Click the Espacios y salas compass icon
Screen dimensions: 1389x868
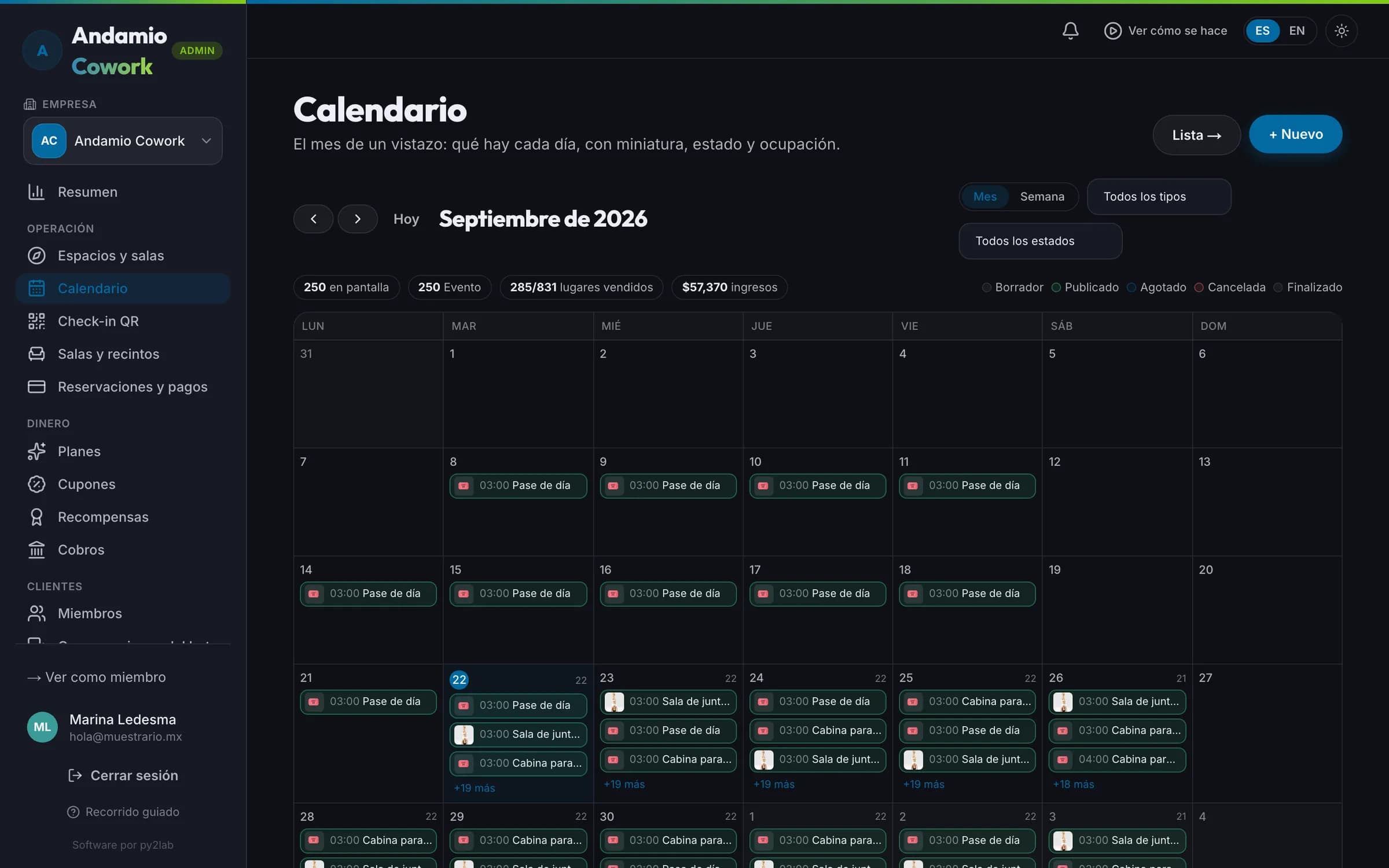[x=36, y=255]
